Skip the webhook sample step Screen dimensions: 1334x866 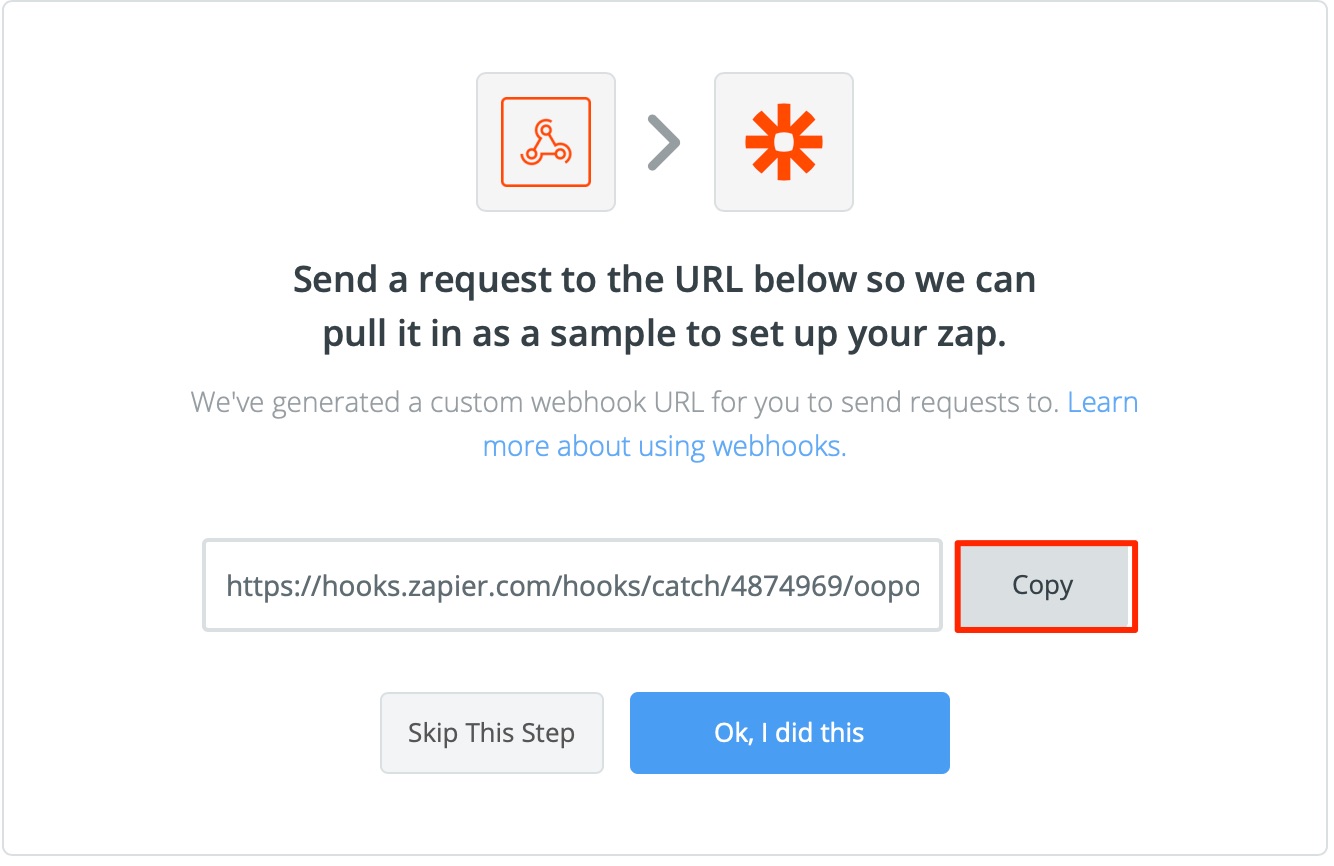[x=492, y=733]
